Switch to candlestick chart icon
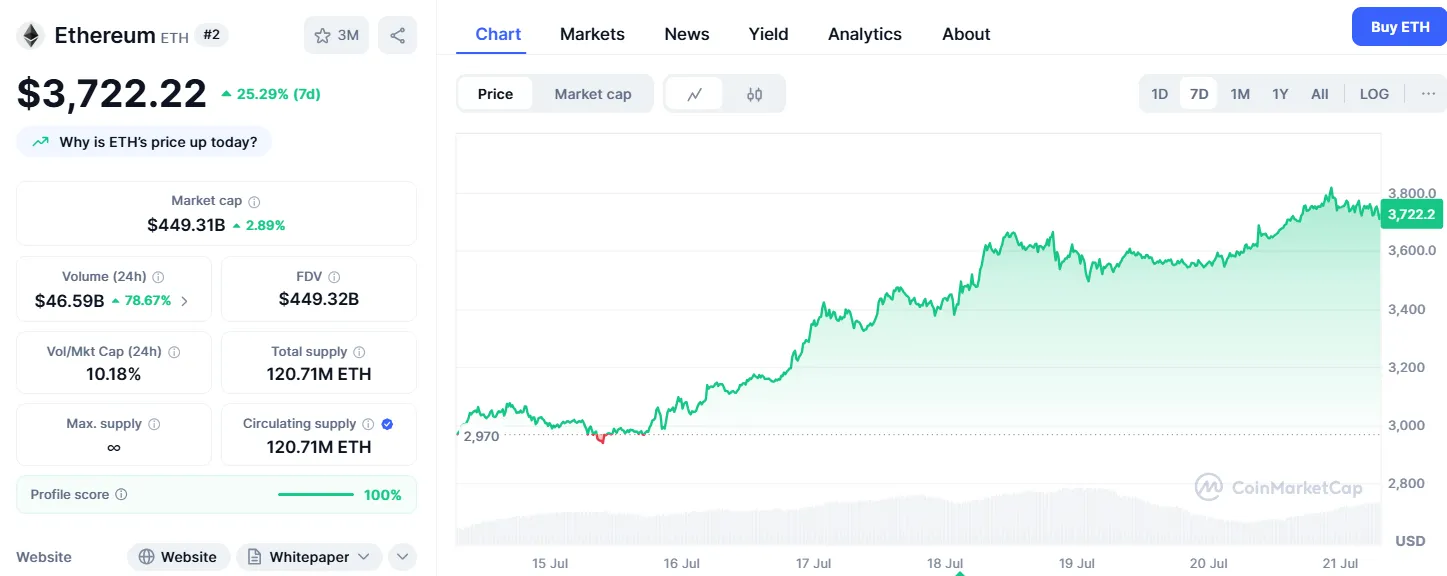 755,94
